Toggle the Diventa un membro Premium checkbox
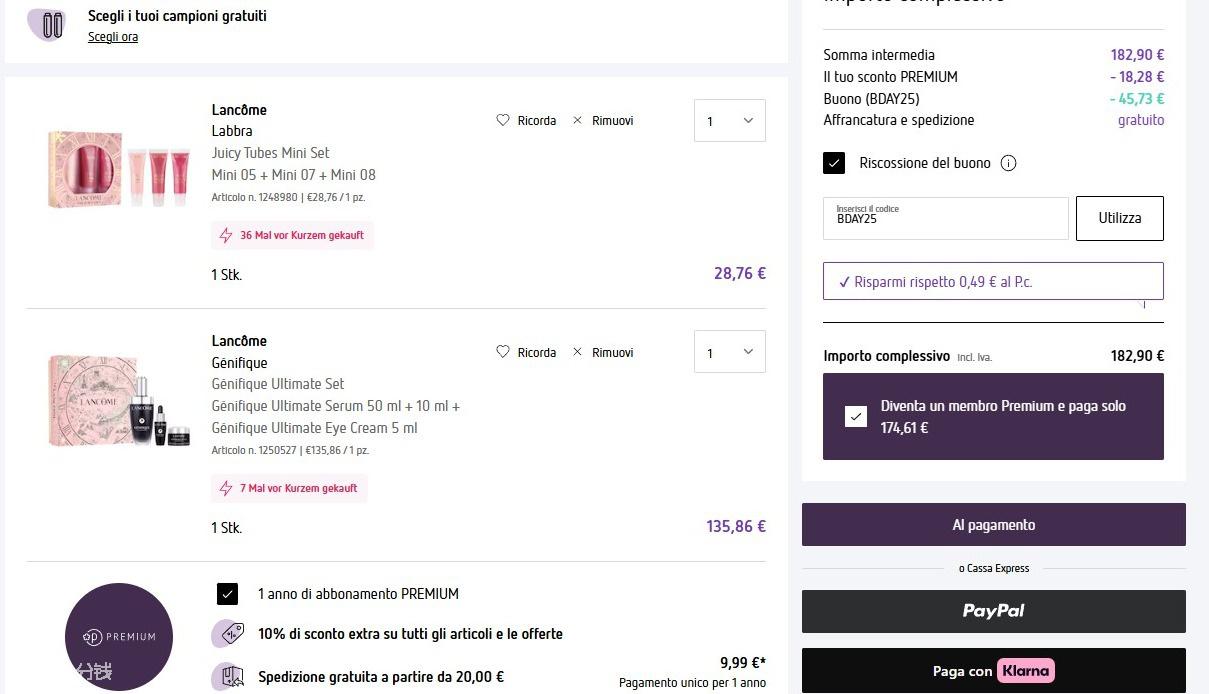Image resolution: width=1209 pixels, height=694 pixels. tap(855, 417)
